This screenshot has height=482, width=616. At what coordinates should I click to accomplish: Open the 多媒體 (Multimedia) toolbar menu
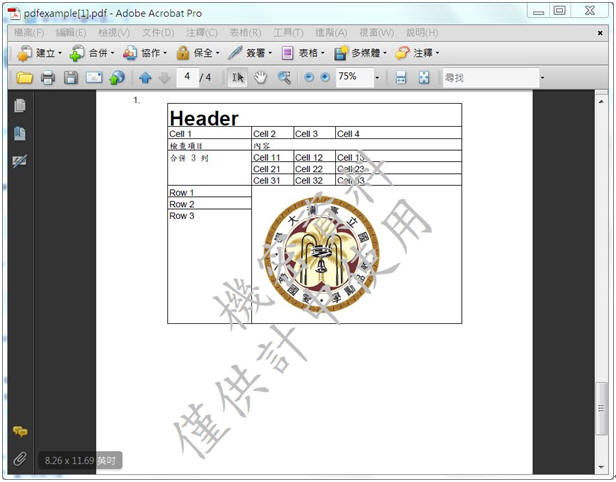[361, 53]
